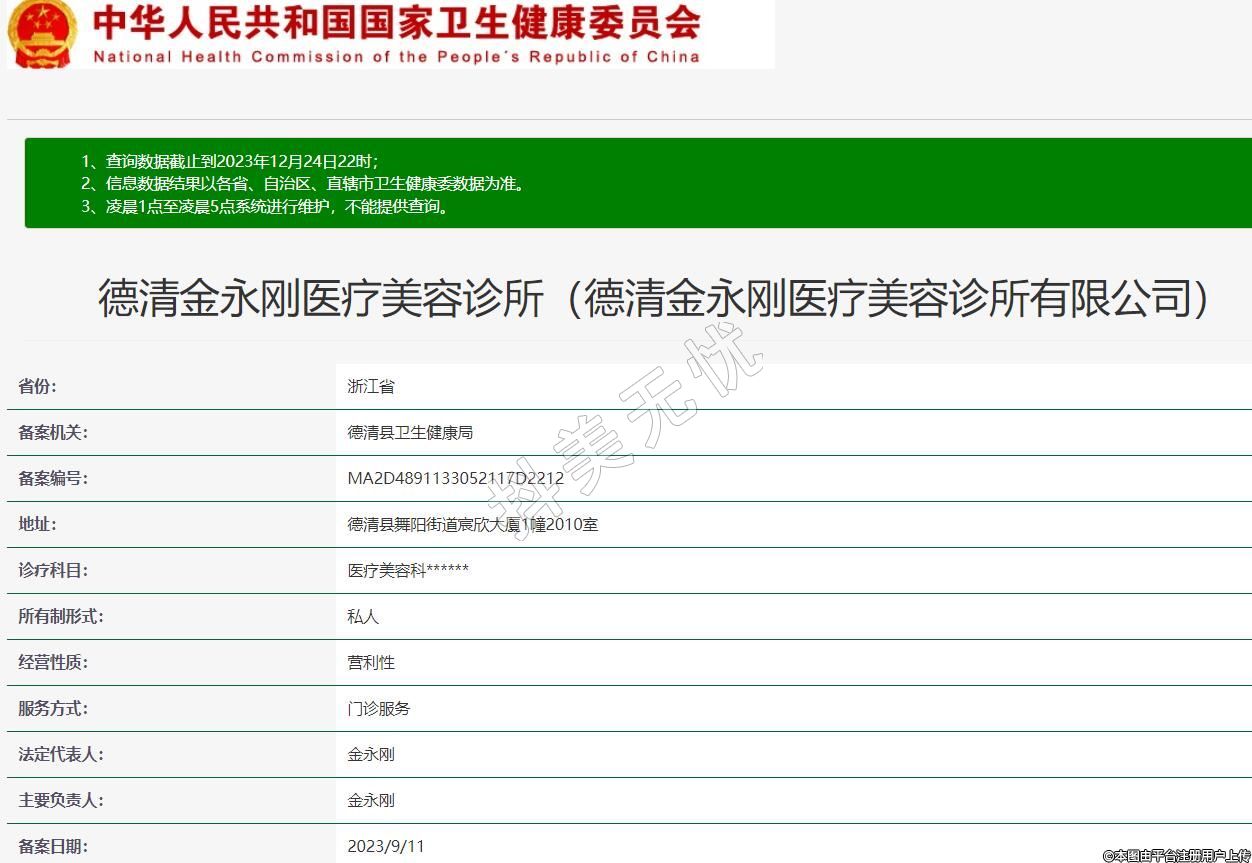Screen dimensions: 1252x863
Task: Click the registration number MA2D4891133052117D2212
Action: point(455,478)
